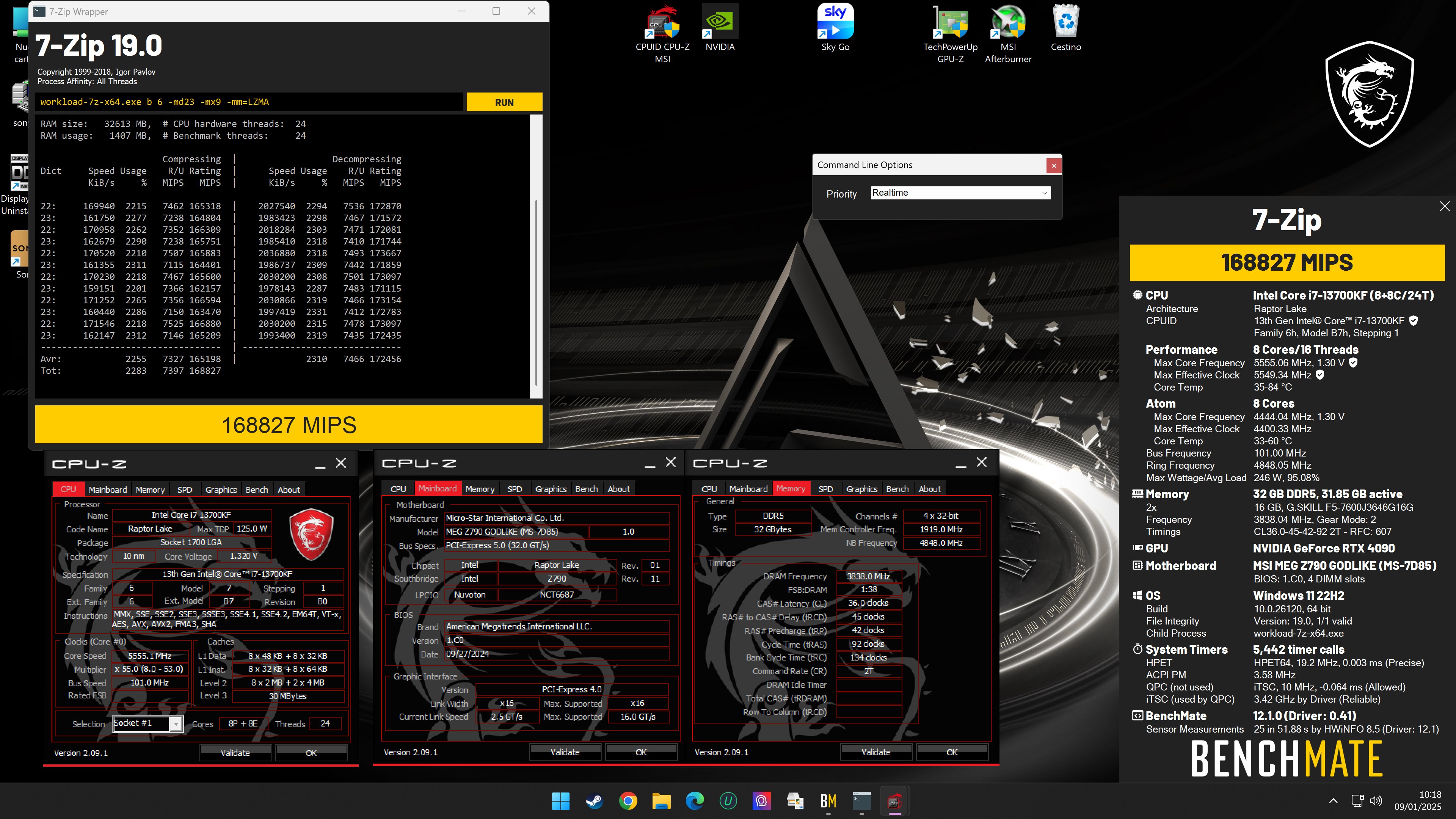Open the purple square taskbar app icon
Viewport: 1456px width, 819px height.
(761, 801)
